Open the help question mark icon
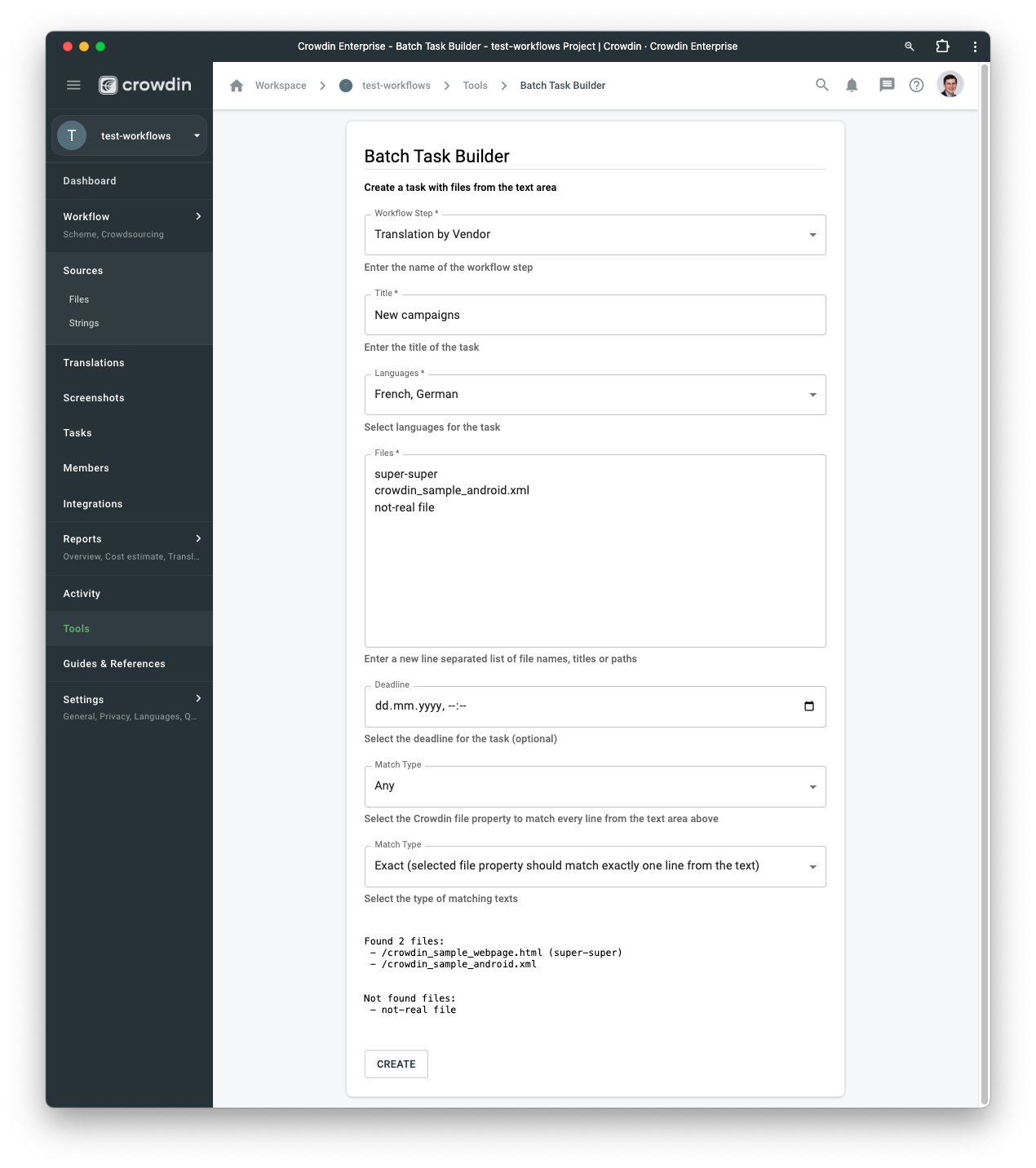 click(917, 85)
